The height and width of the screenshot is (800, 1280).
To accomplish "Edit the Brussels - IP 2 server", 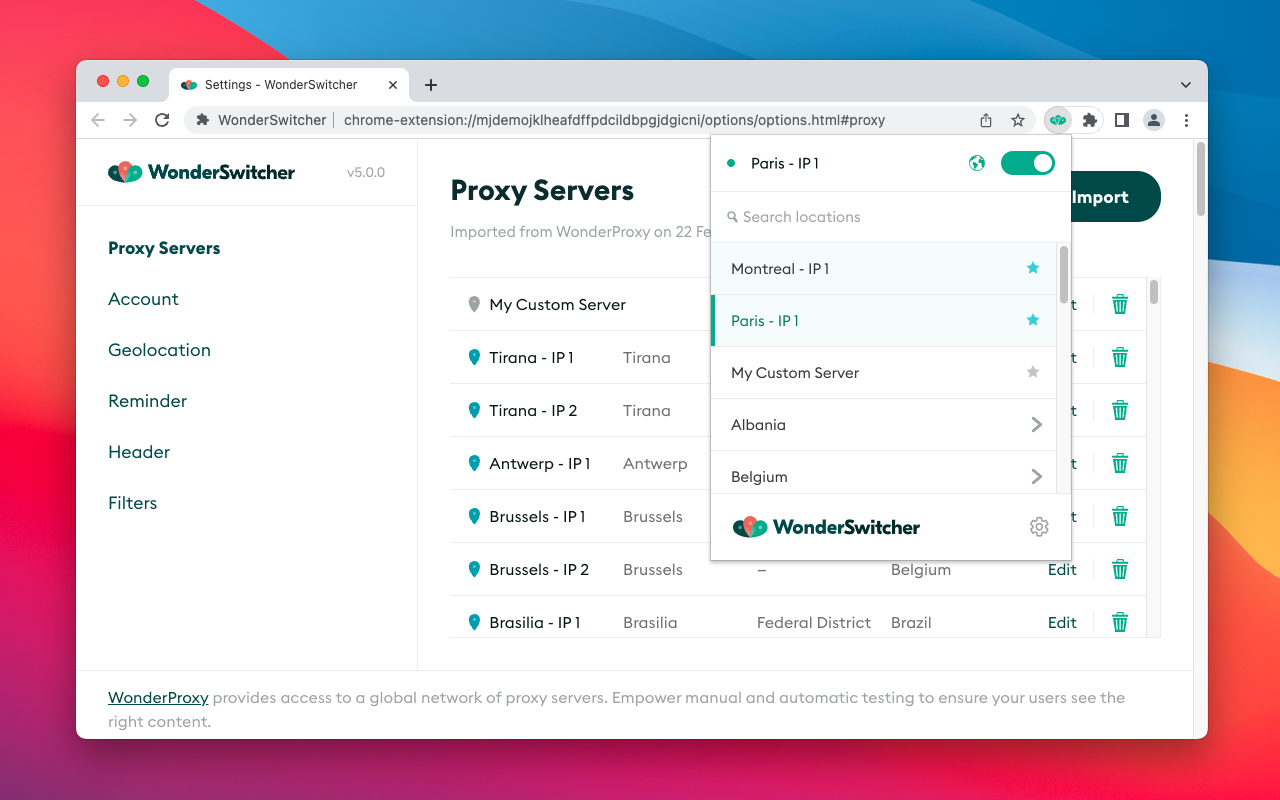I will coord(1062,569).
